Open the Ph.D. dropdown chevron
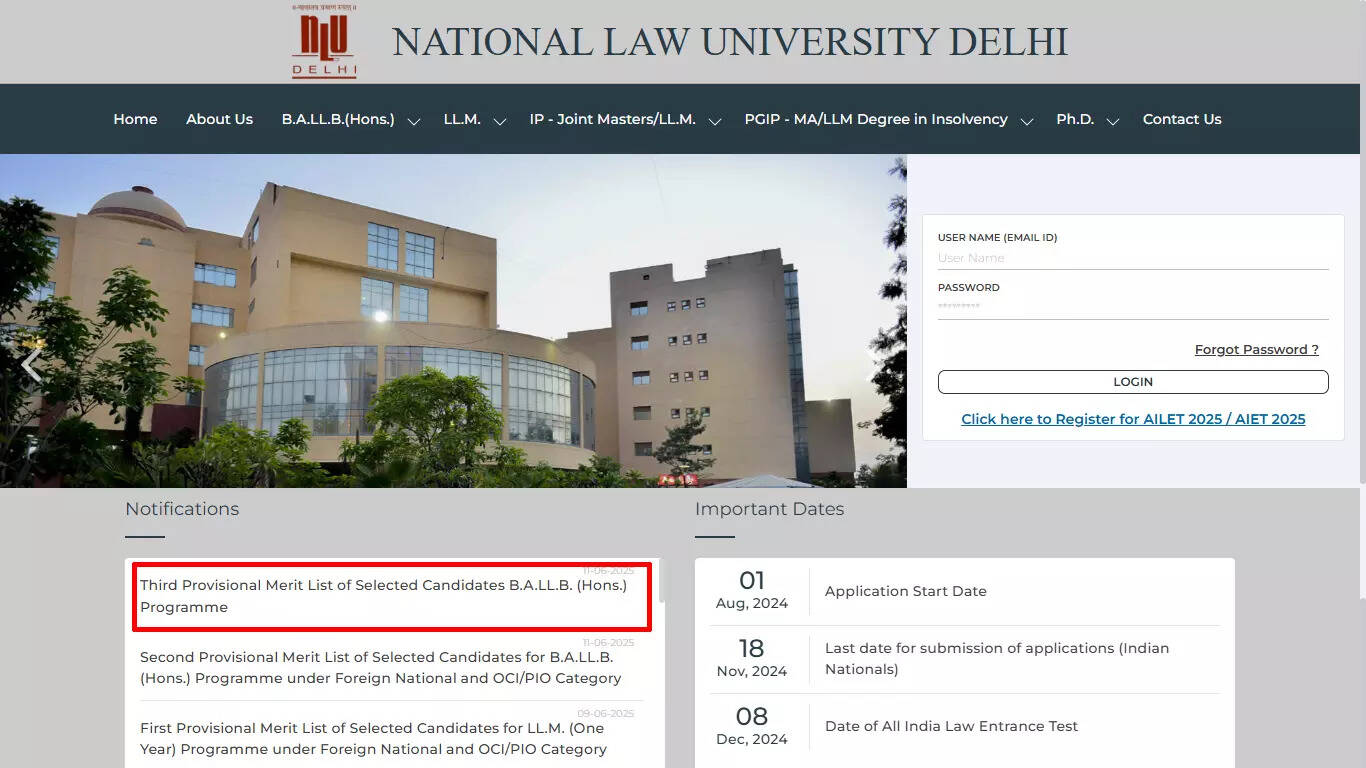 pos(1112,121)
